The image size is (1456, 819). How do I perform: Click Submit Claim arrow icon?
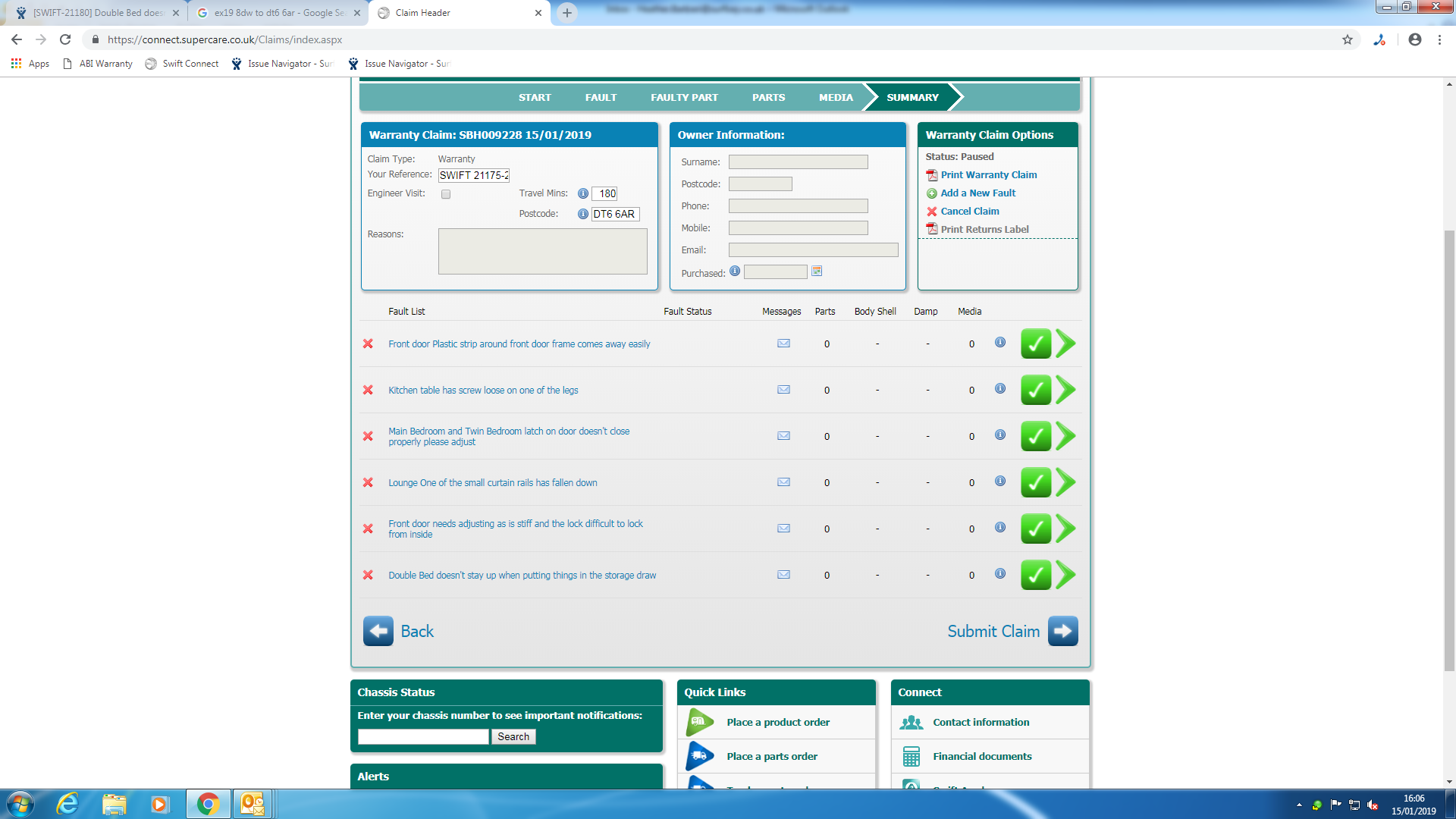[x=1062, y=631]
